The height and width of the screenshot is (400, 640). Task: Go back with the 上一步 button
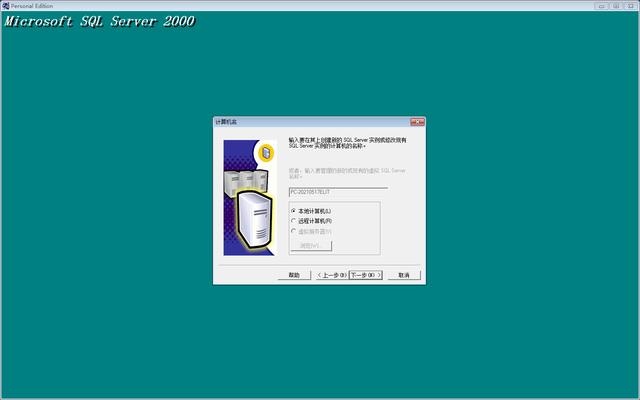pyautogui.click(x=332, y=275)
